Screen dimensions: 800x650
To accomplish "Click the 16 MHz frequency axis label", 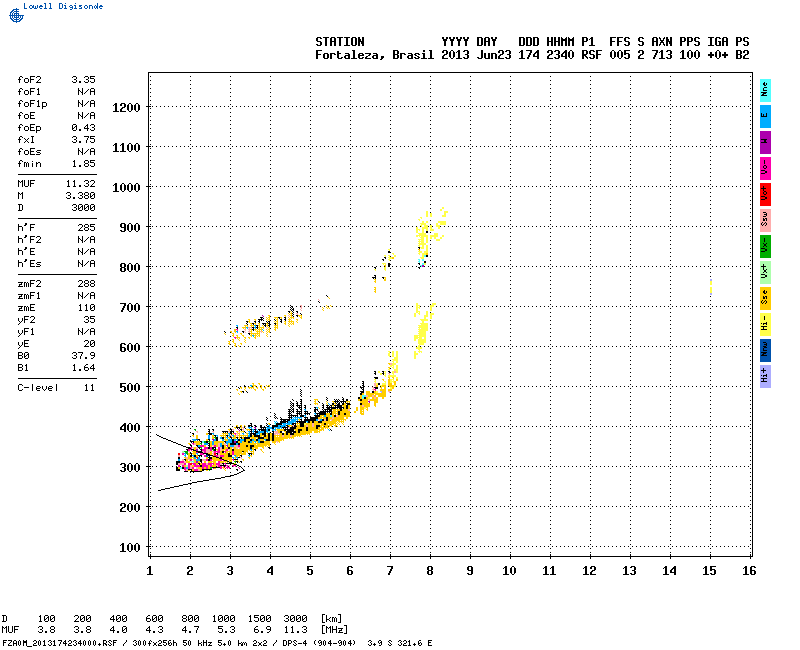I will (749, 571).
